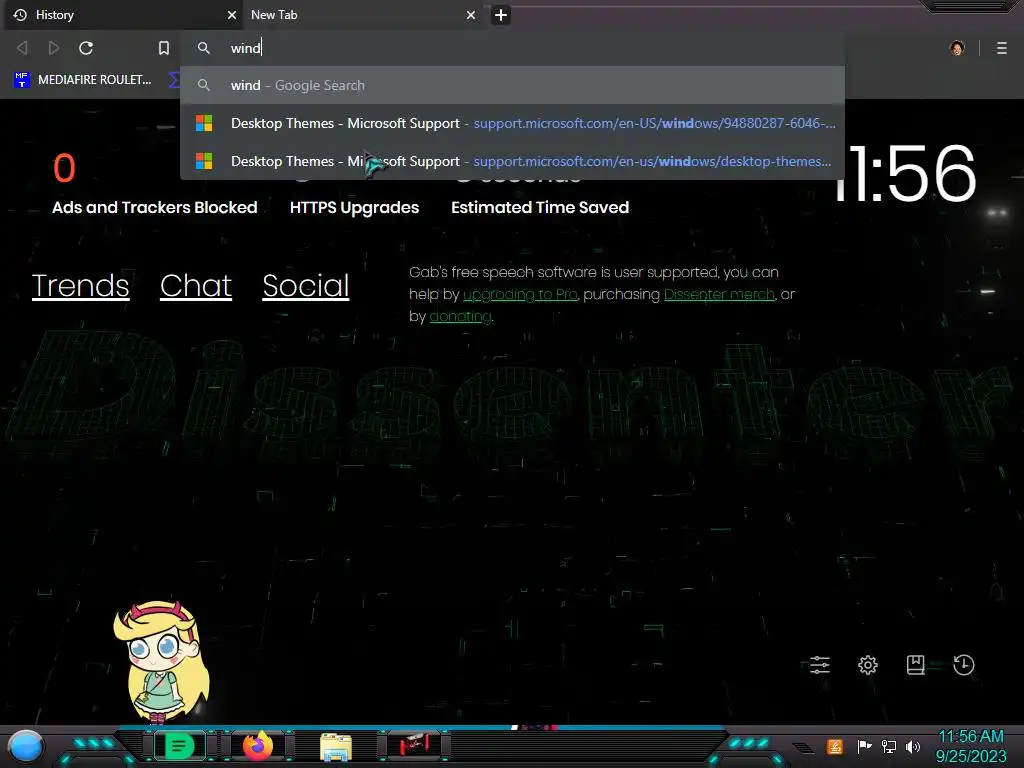Click the Microsoft logo of the first Desktop Themes suggestion
This screenshot has height=768, width=1024.
click(x=204, y=123)
